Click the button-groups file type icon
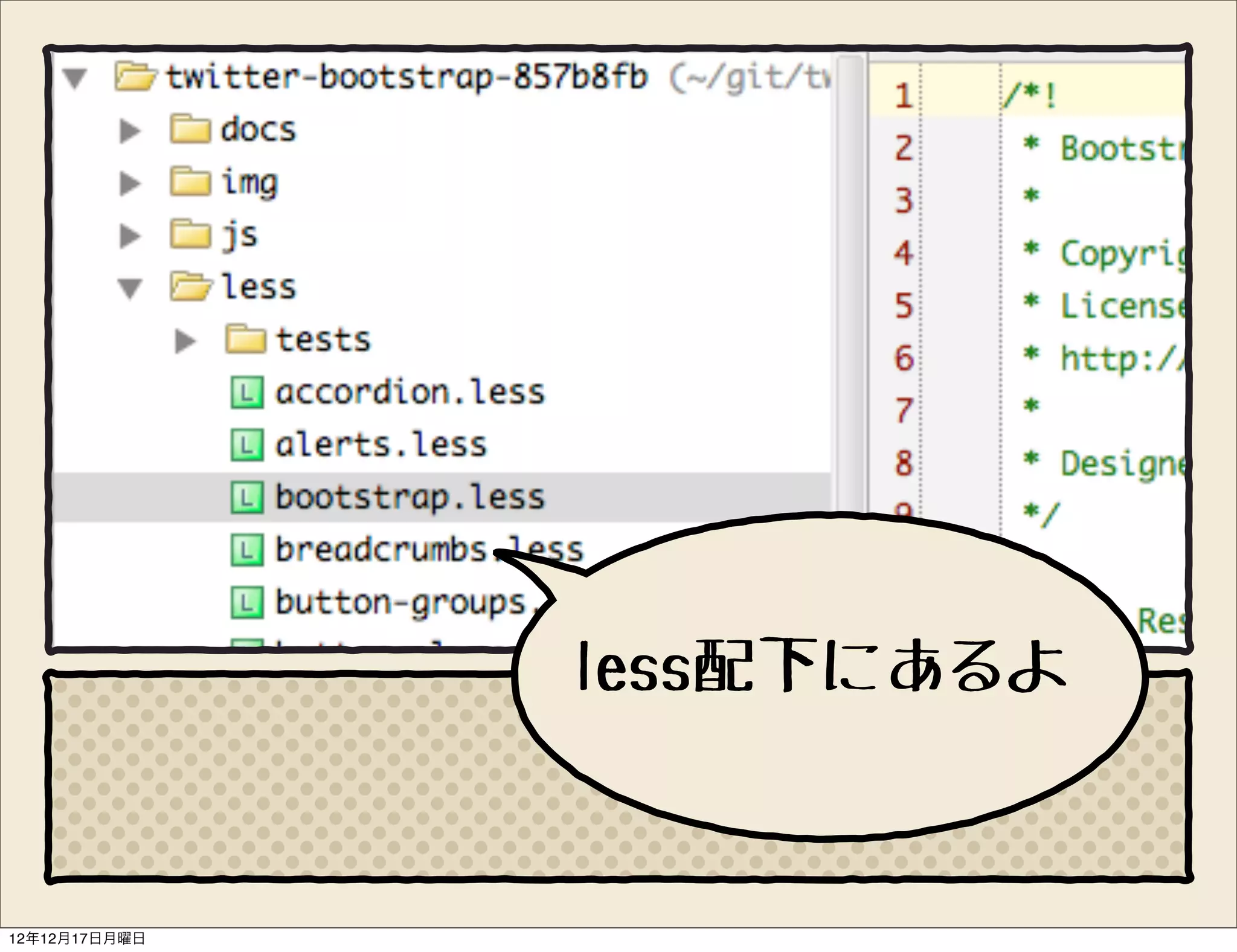 [x=247, y=602]
